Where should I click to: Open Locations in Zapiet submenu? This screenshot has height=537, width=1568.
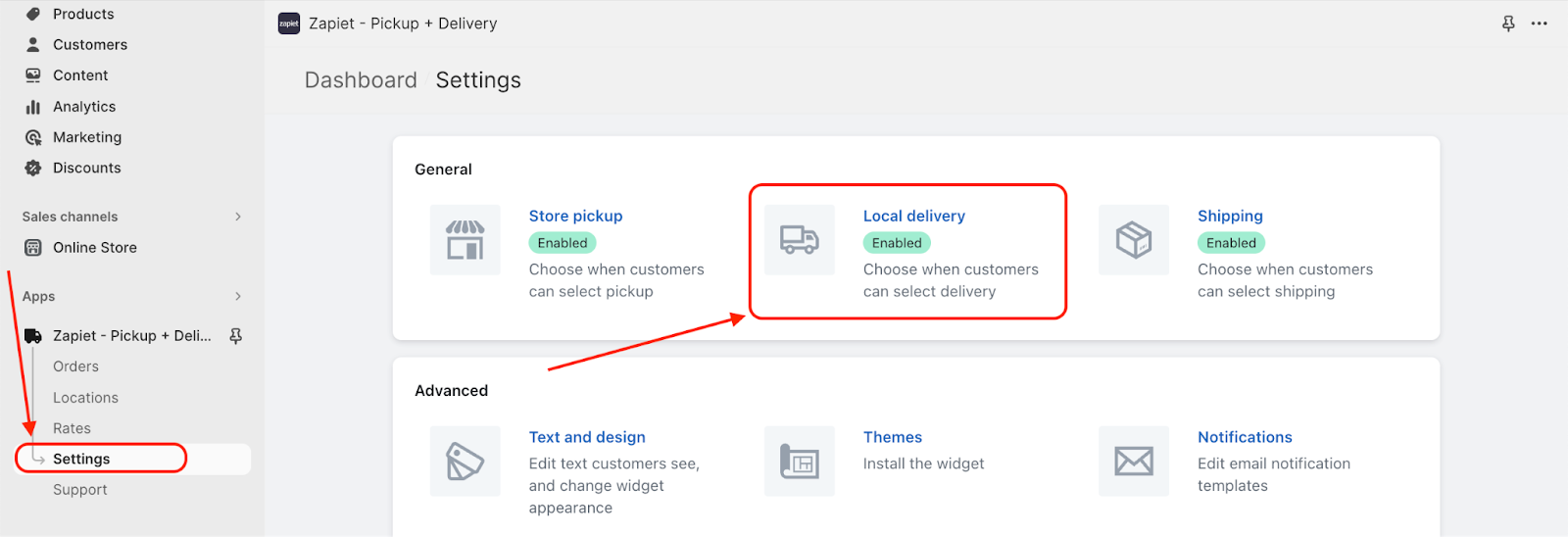tap(85, 398)
